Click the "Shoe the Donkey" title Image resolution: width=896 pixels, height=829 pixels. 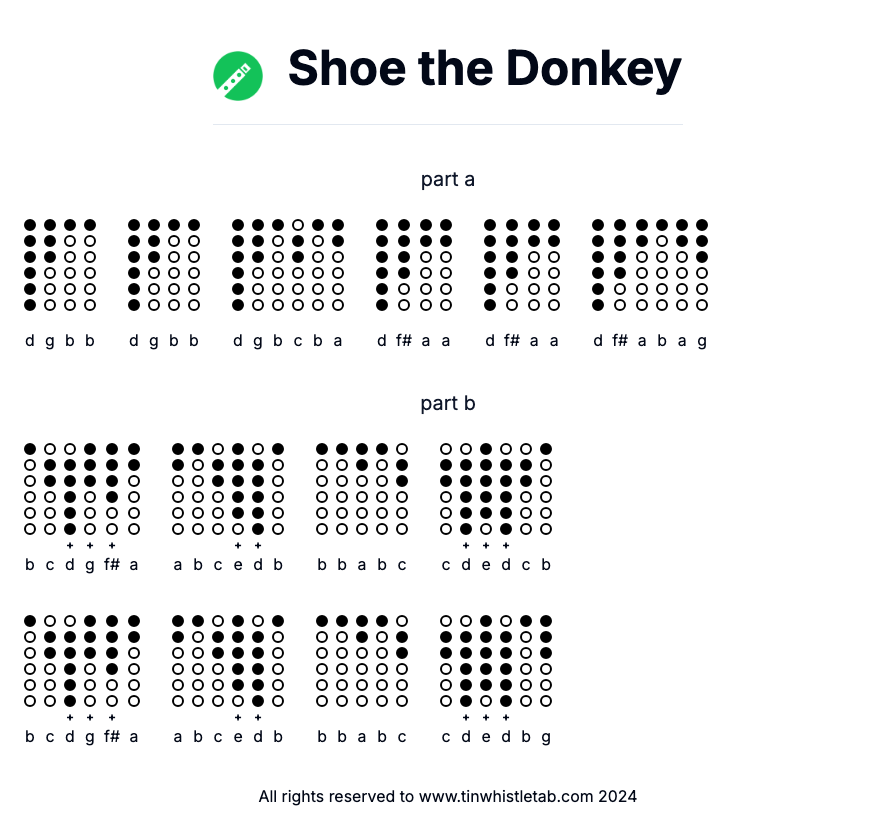point(484,69)
